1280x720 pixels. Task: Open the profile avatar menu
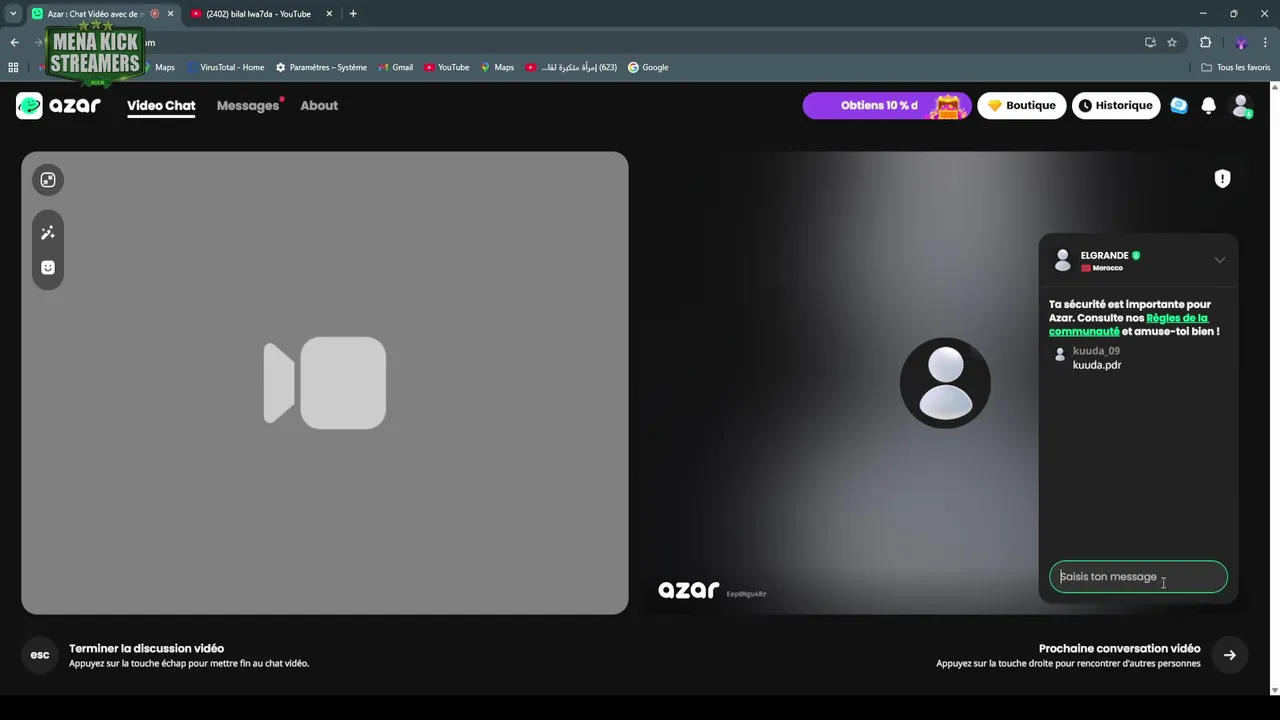[x=1241, y=105]
